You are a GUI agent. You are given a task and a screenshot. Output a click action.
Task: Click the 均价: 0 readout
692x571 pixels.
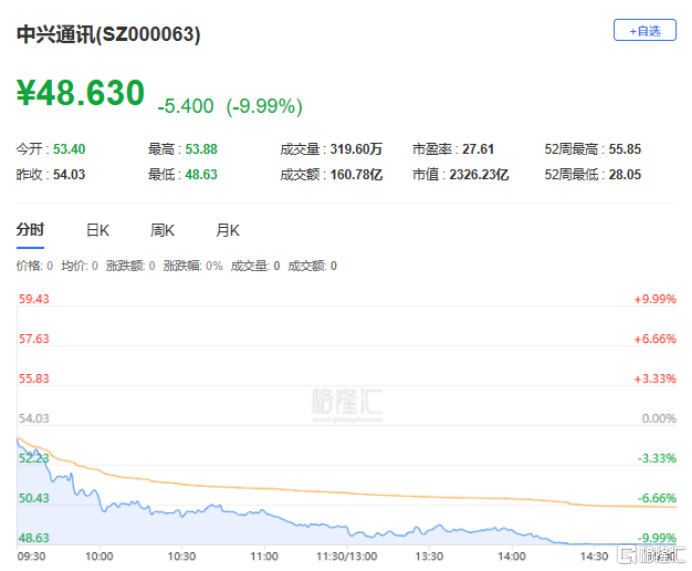point(79,266)
